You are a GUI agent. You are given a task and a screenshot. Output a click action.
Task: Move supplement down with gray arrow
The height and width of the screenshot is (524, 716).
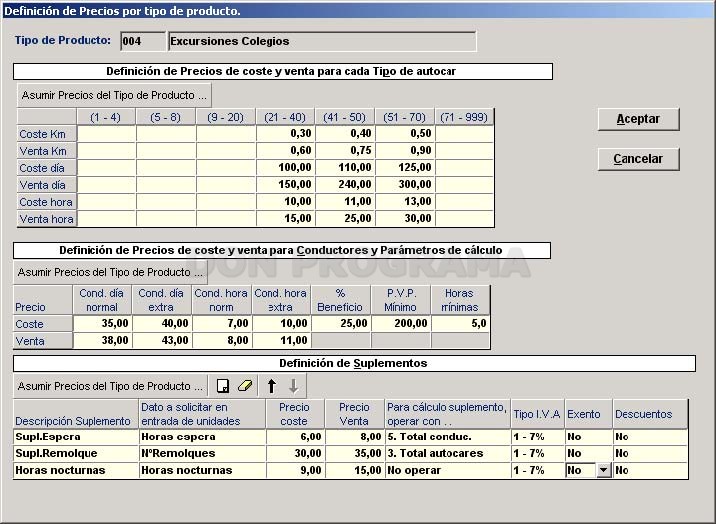(x=294, y=386)
